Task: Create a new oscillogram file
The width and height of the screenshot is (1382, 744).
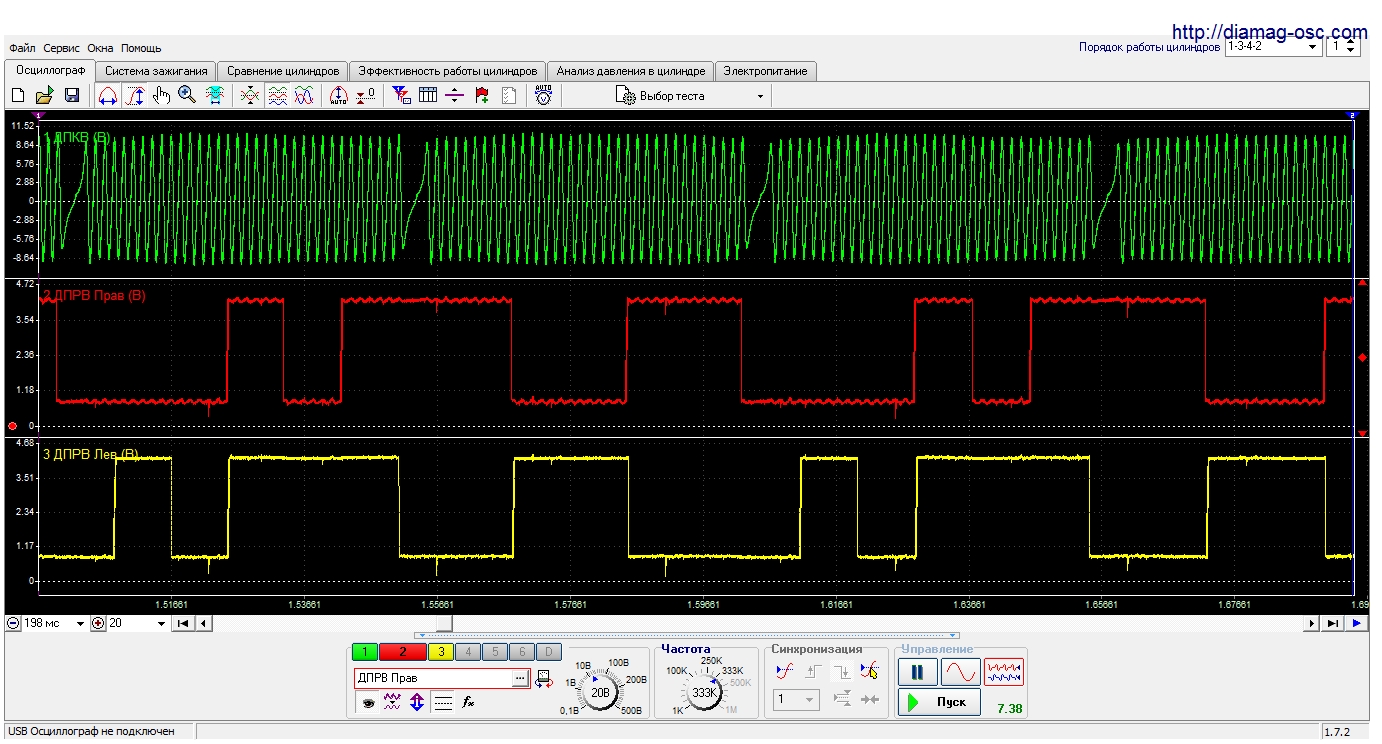Action: click(17, 96)
